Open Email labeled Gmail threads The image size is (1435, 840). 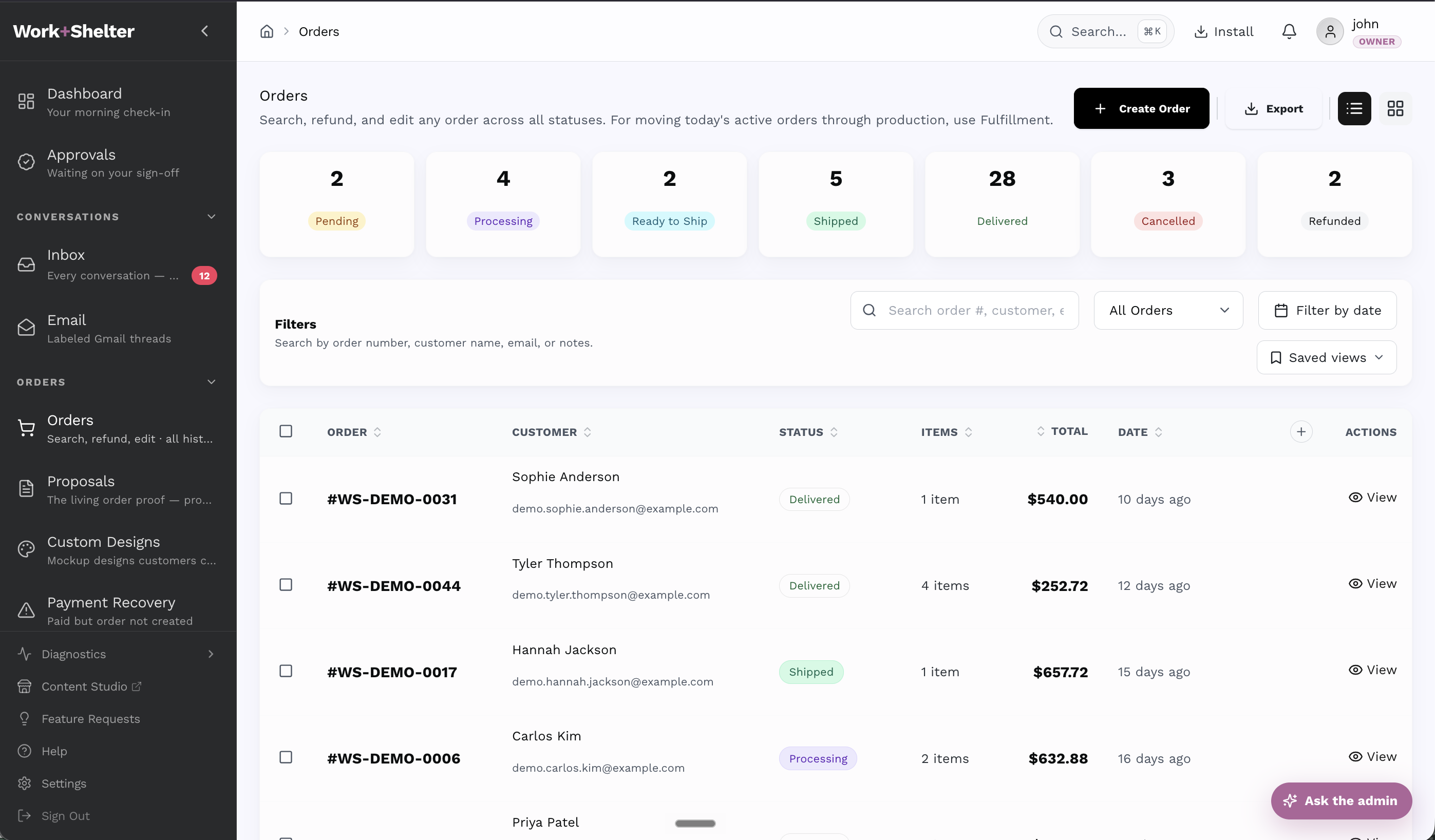[118, 329]
